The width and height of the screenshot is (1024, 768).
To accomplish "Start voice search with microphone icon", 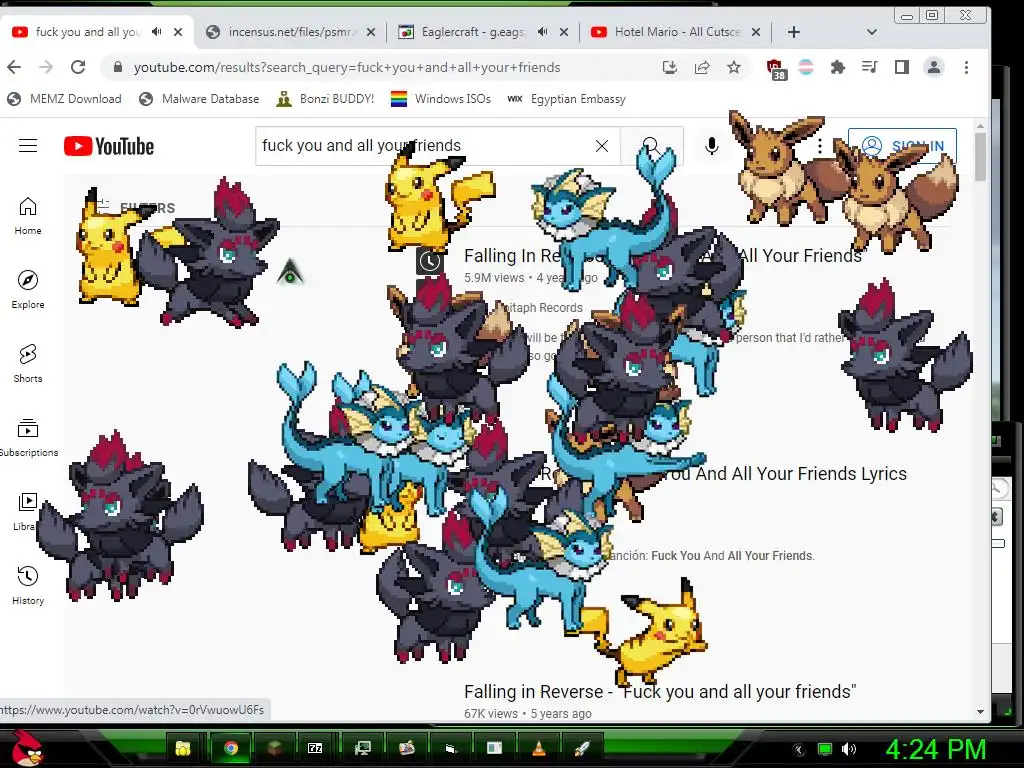I will [712, 146].
